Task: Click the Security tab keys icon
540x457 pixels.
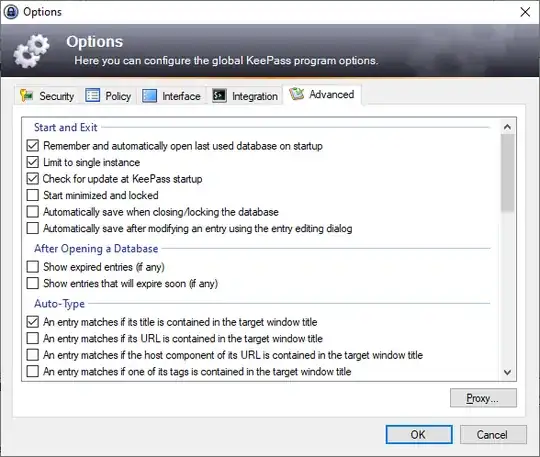Action: [27, 95]
